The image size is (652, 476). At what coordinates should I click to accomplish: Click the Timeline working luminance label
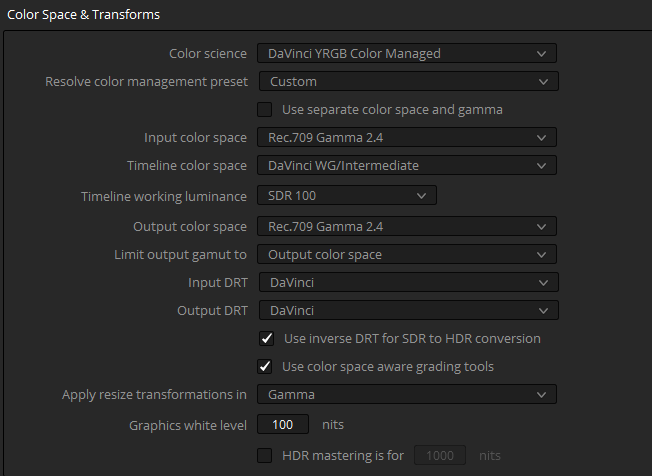164,196
